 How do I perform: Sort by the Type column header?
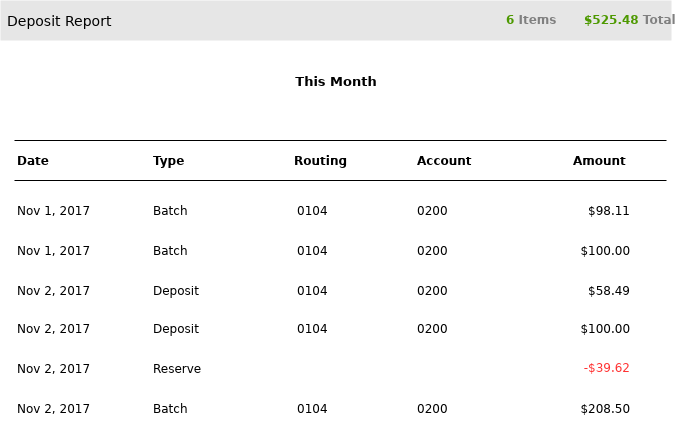[168, 161]
